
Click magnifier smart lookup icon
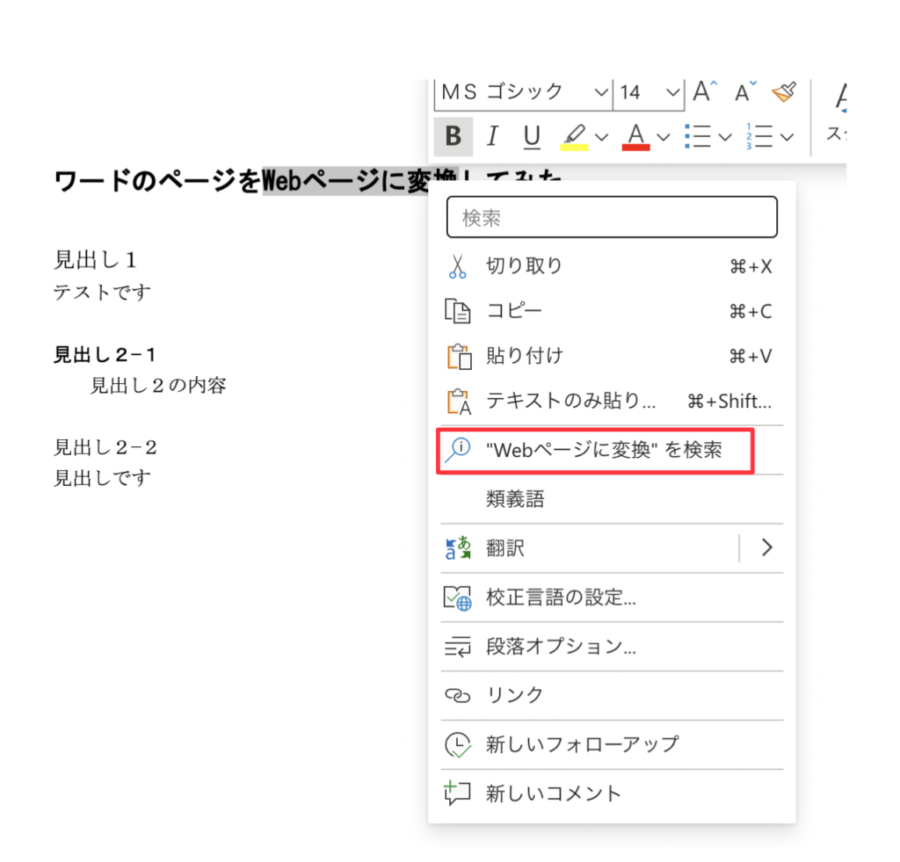(x=457, y=451)
